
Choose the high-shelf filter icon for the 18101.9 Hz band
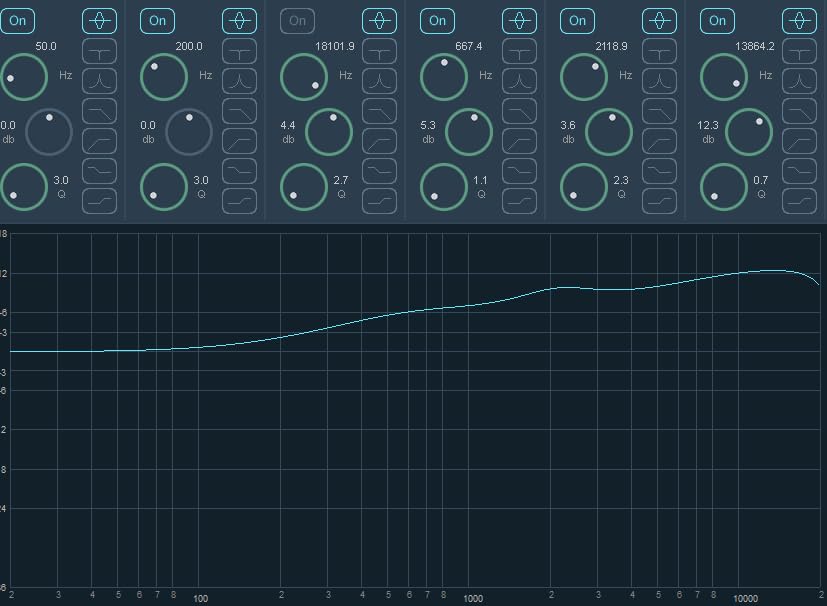point(380,201)
